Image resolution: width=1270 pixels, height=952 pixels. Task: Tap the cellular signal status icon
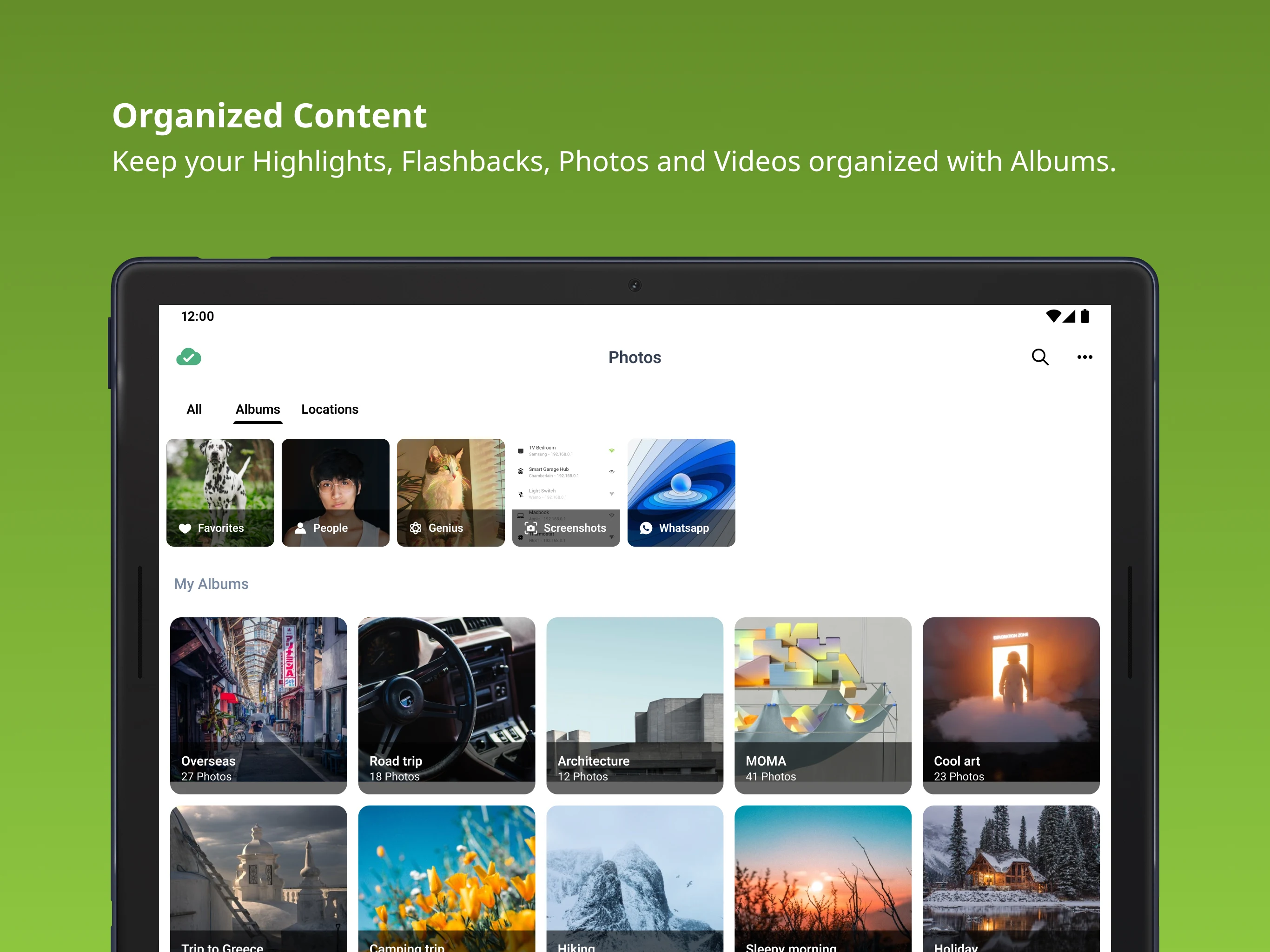pos(1068,316)
